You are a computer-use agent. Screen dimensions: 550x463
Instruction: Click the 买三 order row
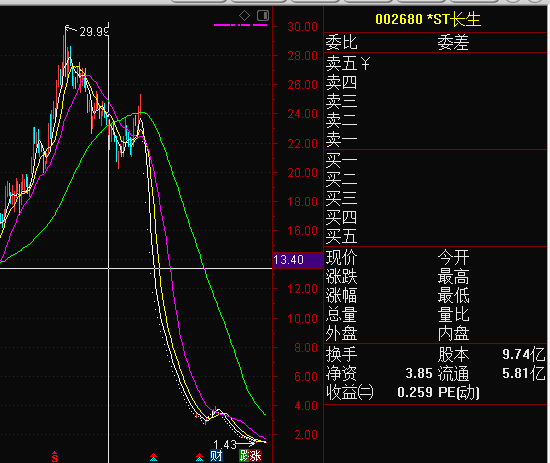435,199
